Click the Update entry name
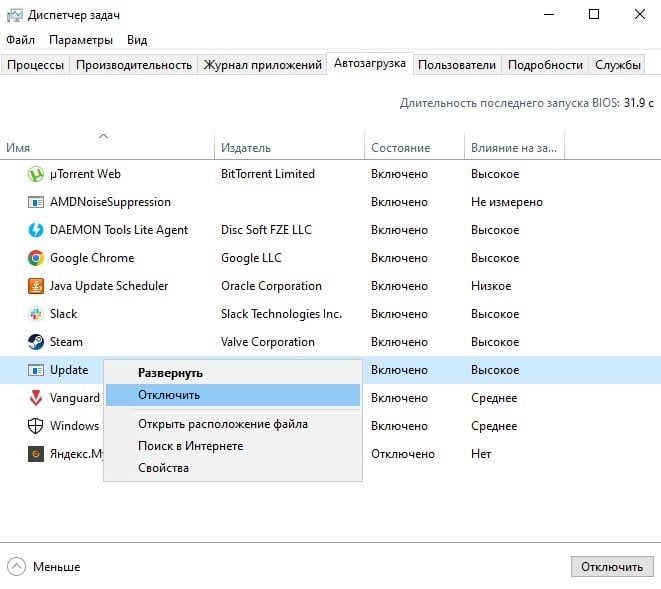661x589 pixels. tap(69, 370)
